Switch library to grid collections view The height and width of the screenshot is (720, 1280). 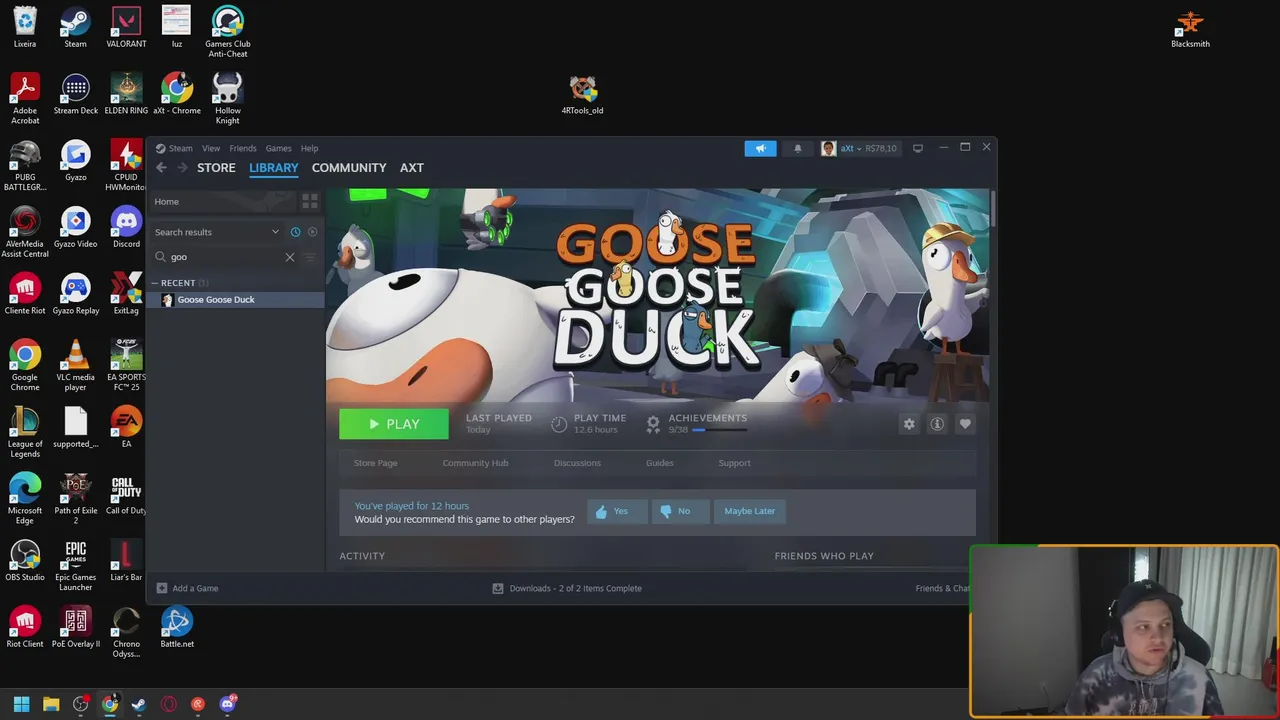tap(309, 201)
